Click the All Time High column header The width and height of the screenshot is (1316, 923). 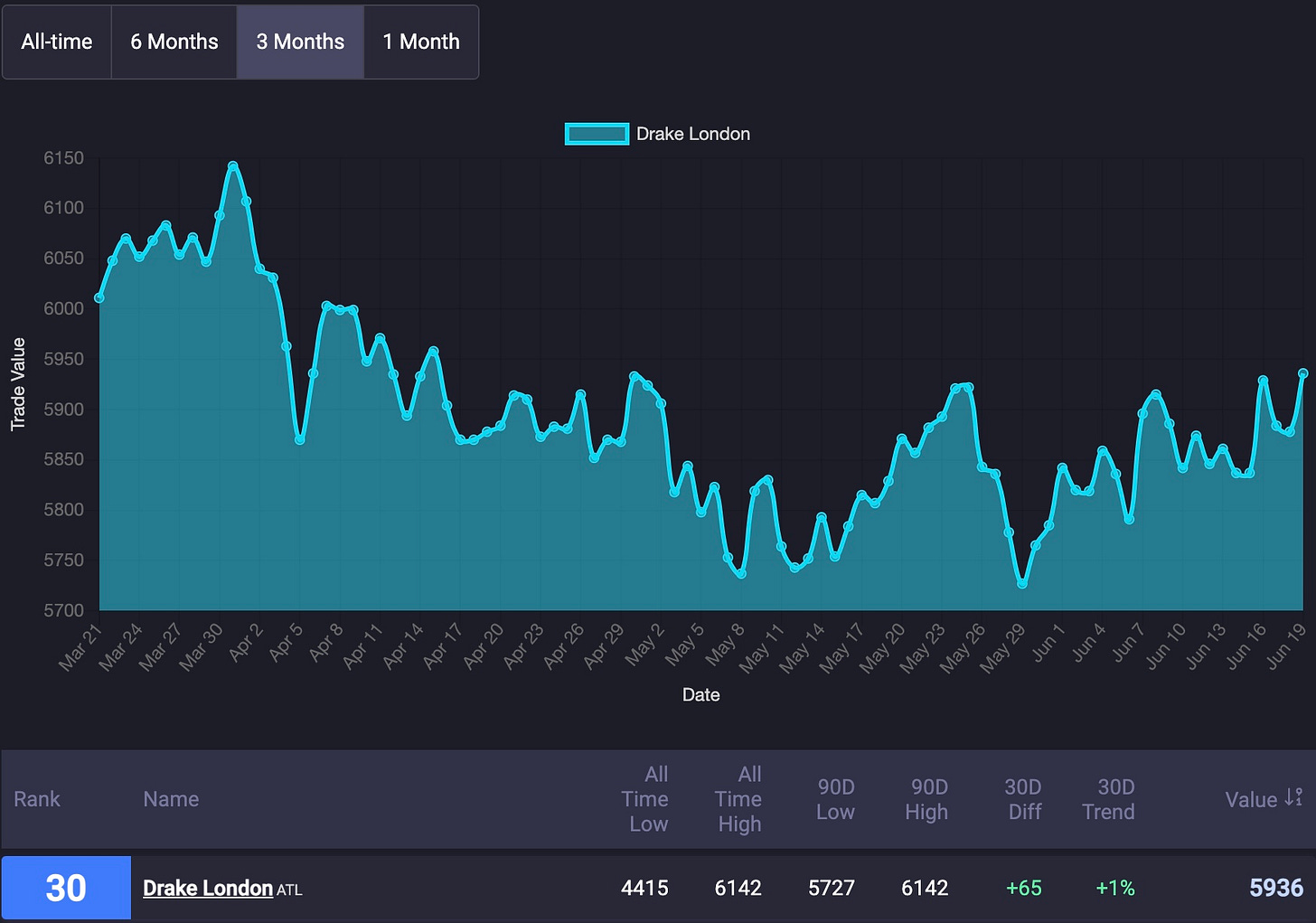[x=738, y=799]
